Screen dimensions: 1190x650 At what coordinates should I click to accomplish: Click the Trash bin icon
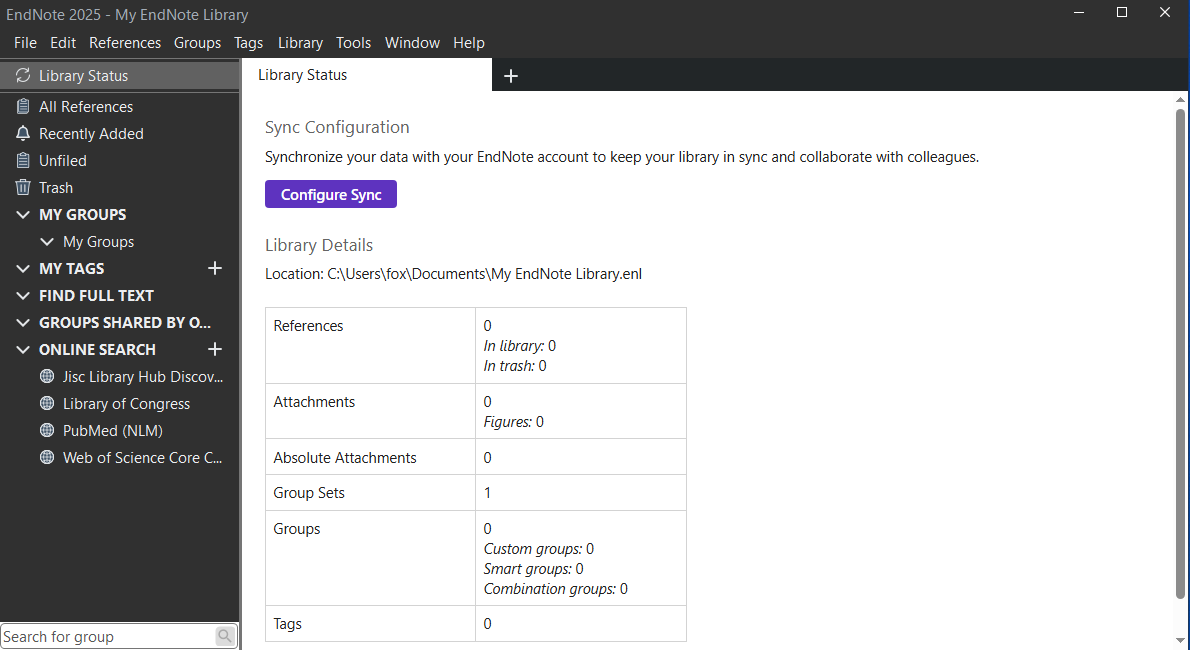coord(23,188)
